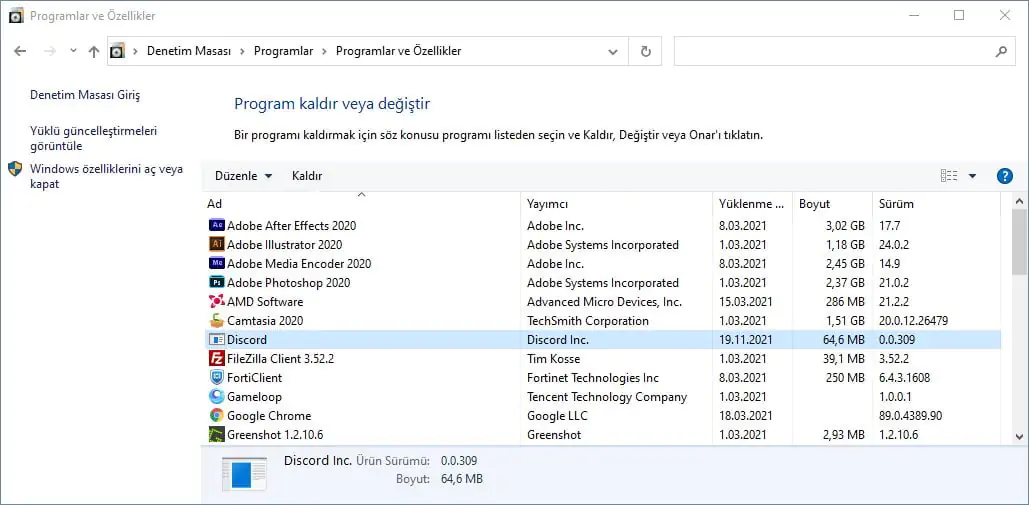Viewport: 1029px width, 505px height.
Task: Select the Adobe Photoshop 2020 row name
Action: click(288, 283)
